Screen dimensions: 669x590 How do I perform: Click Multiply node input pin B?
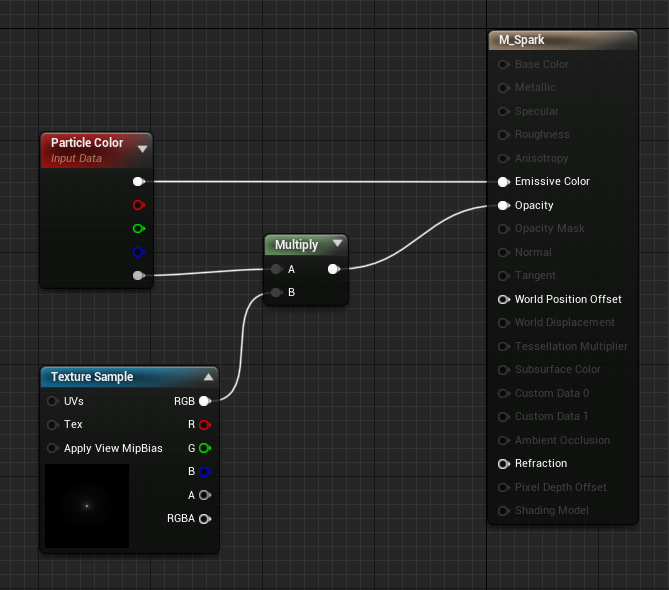click(x=276, y=292)
